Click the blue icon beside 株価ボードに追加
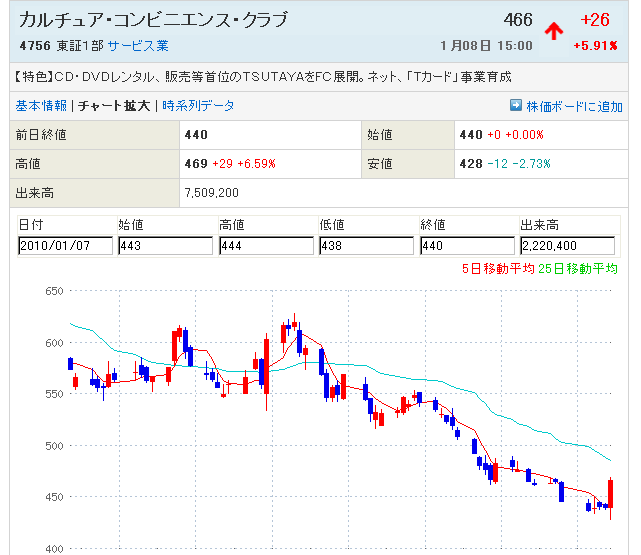Image resolution: width=641 pixels, height=555 pixels. tap(516, 105)
